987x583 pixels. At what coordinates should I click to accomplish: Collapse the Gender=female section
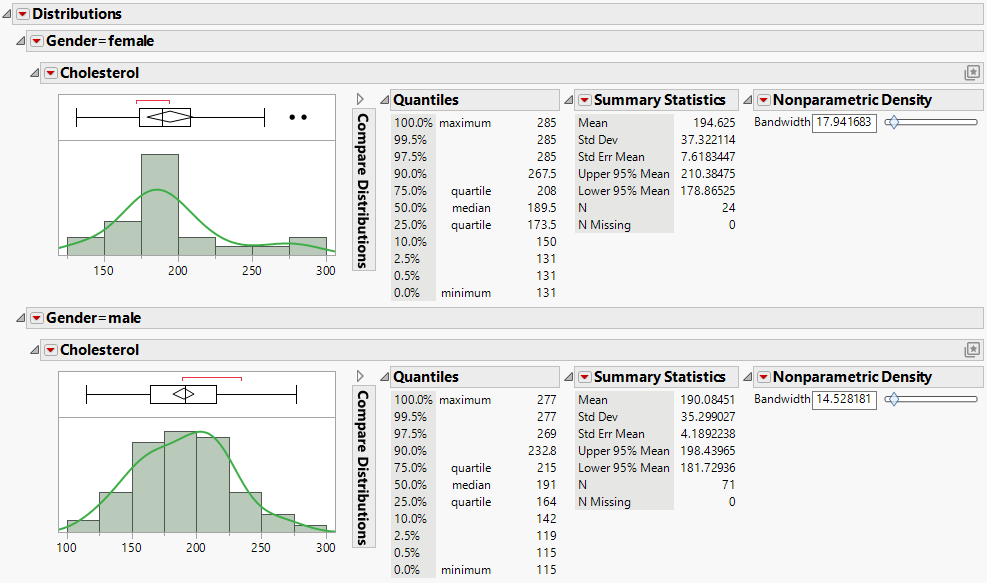tap(21, 41)
